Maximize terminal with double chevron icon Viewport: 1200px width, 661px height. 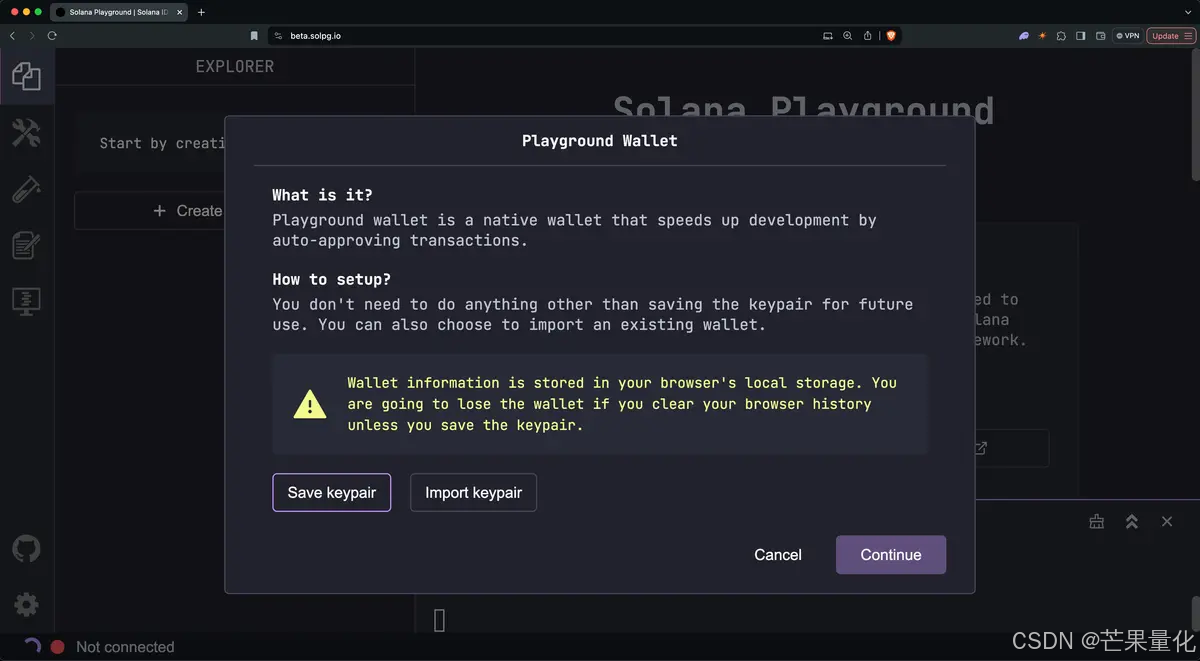[x=1132, y=522]
